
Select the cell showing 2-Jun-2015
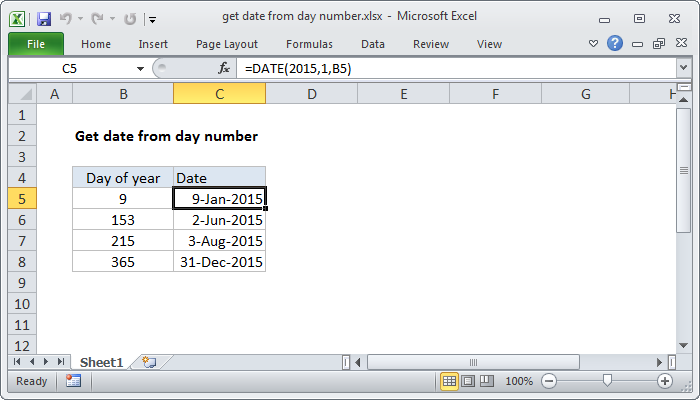[x=220, y=220]
